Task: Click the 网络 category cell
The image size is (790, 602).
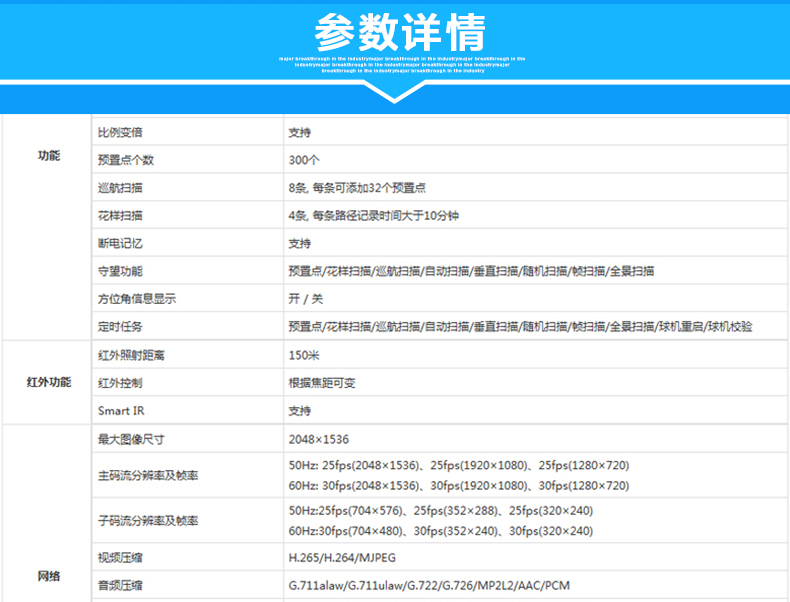Action: point(49,576)
